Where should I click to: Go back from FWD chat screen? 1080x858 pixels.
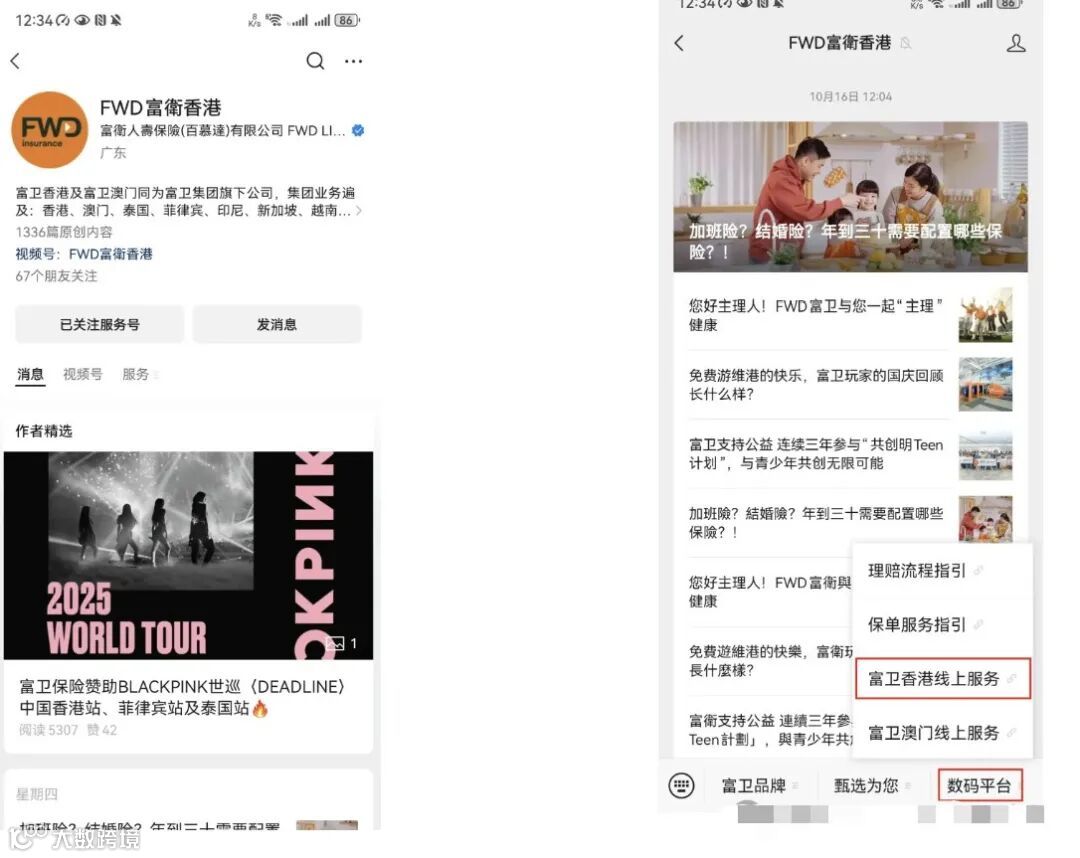[x=679, y=43]
